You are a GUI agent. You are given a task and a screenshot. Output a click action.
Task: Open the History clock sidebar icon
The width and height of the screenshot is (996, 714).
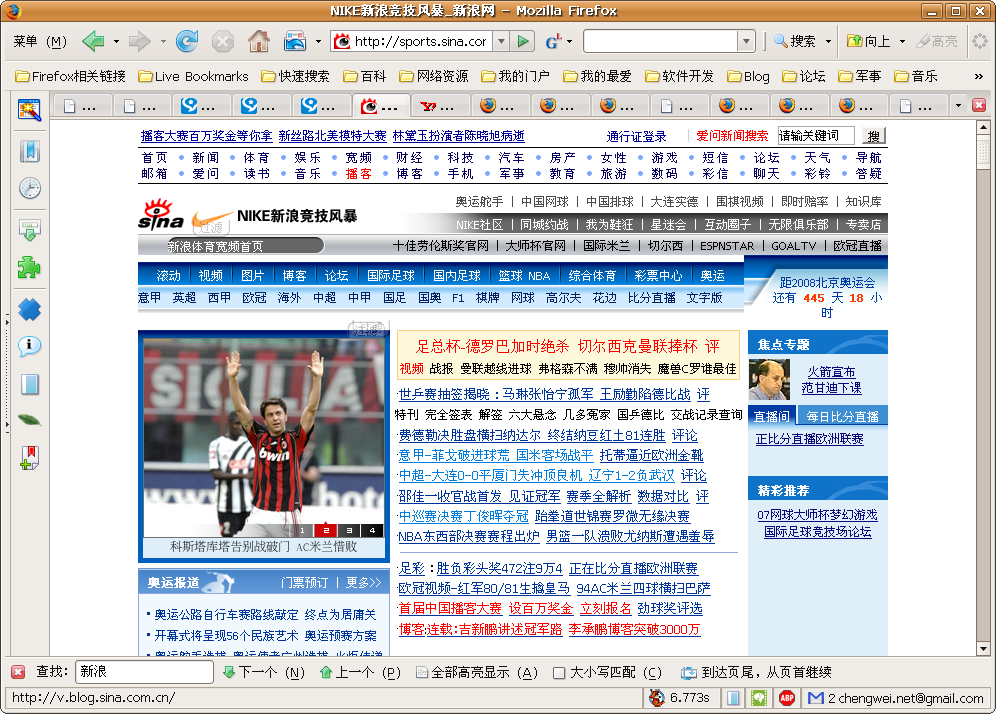click(x=29, y=188)
